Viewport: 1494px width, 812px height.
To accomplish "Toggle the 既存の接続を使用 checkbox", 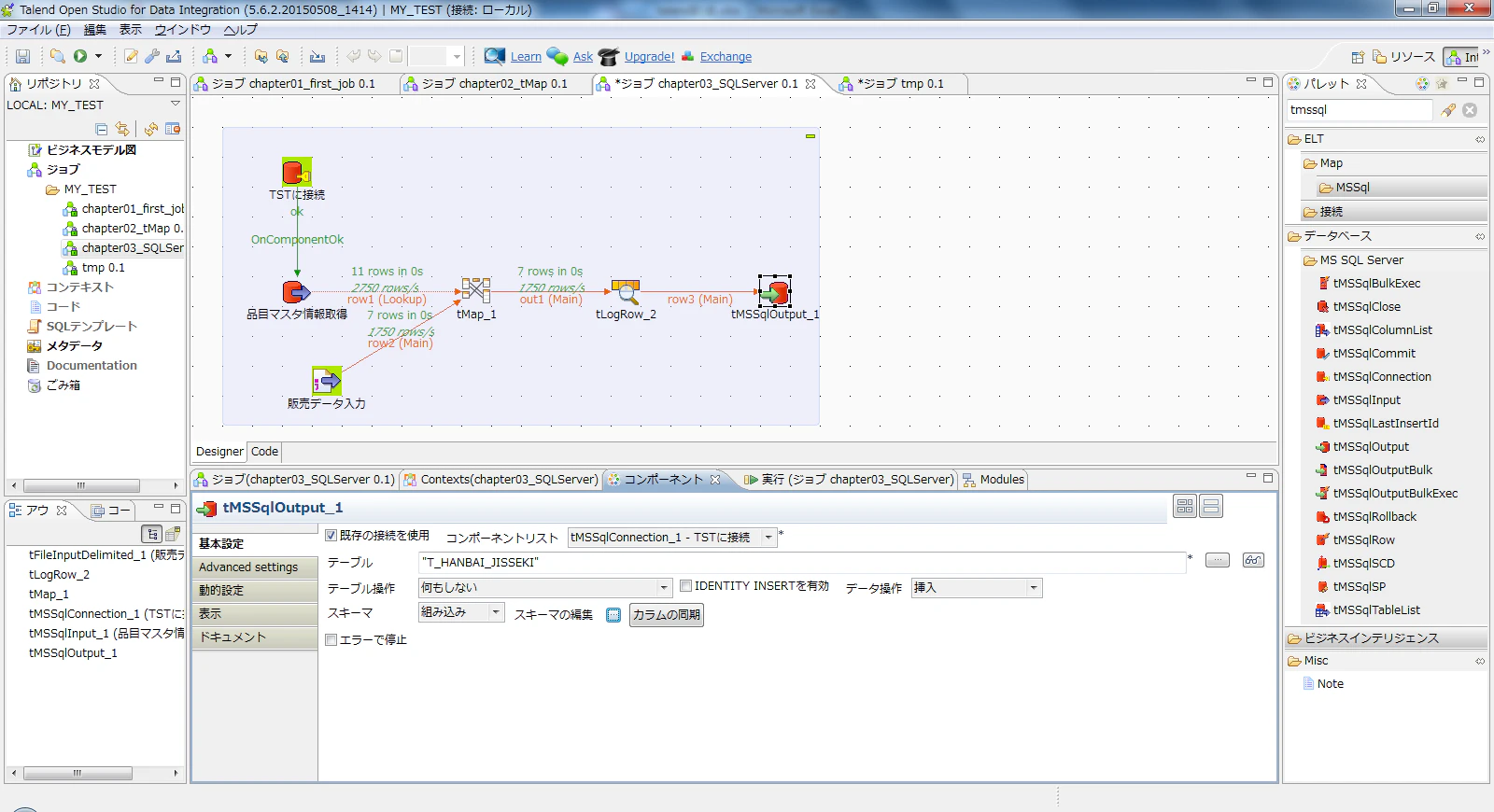I will coord(331,536).
